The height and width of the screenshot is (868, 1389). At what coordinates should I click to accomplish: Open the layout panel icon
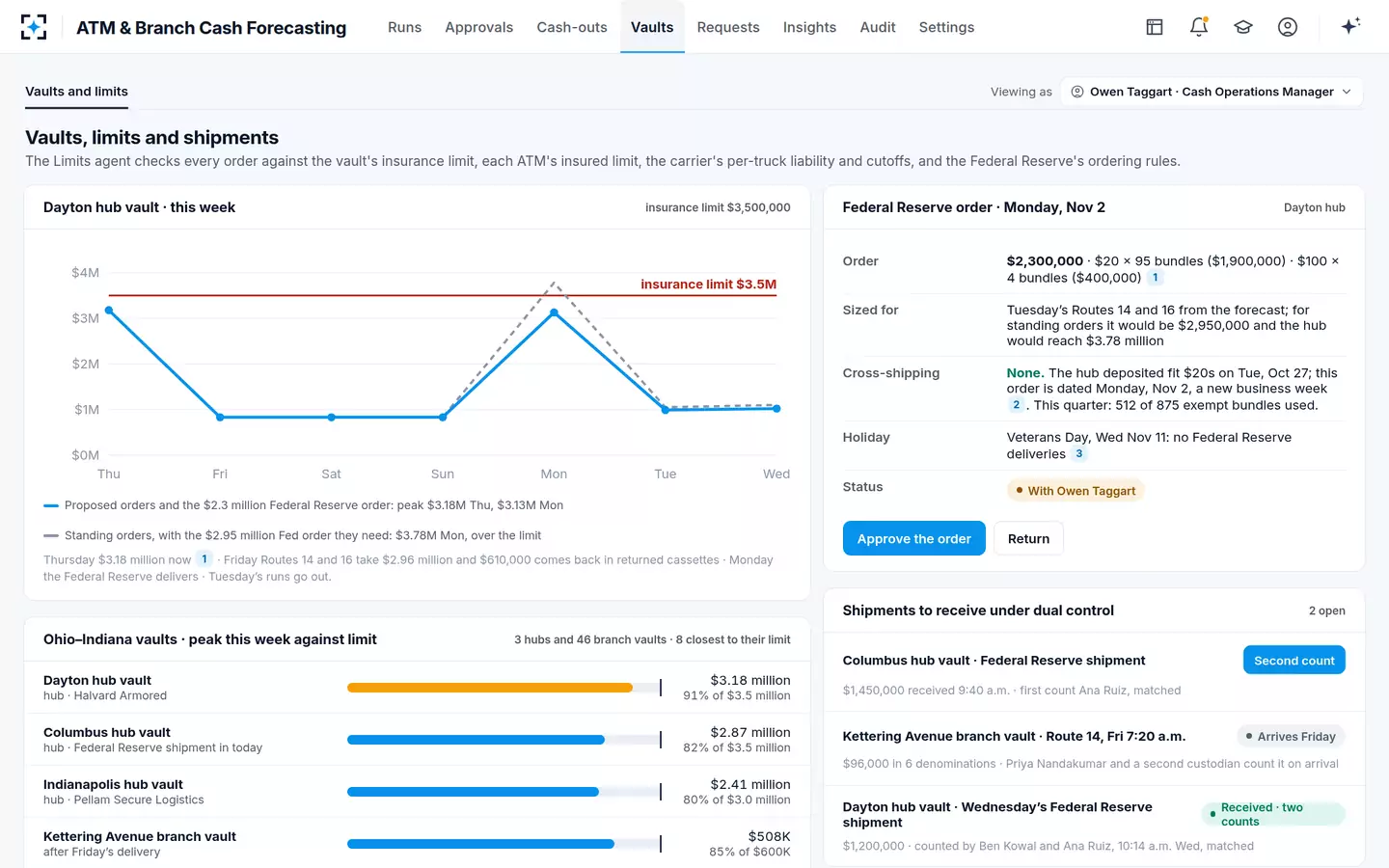tap(1155, 27)
